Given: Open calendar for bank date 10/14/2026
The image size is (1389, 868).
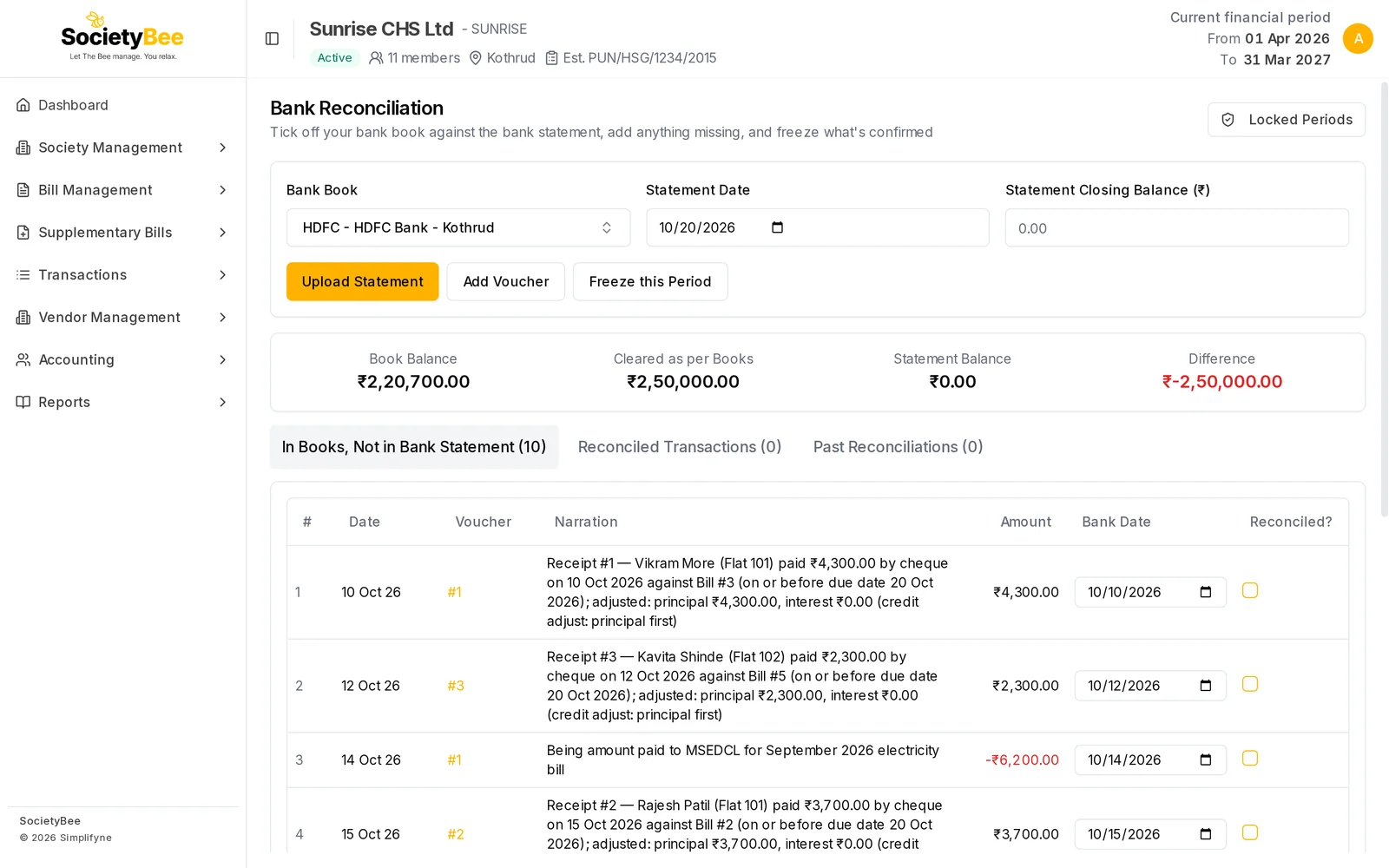Looking at the screenshot, I should coord(1205,760).
